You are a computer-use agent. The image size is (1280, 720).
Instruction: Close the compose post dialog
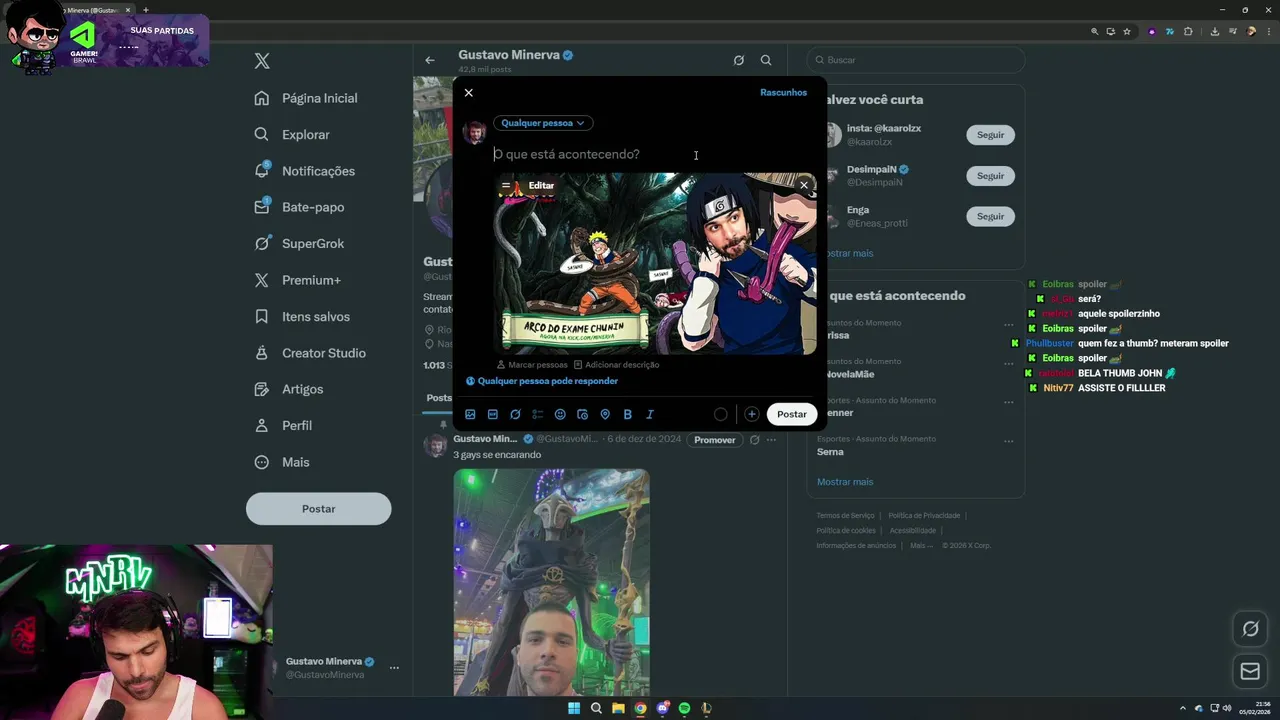tap(468, 93)
